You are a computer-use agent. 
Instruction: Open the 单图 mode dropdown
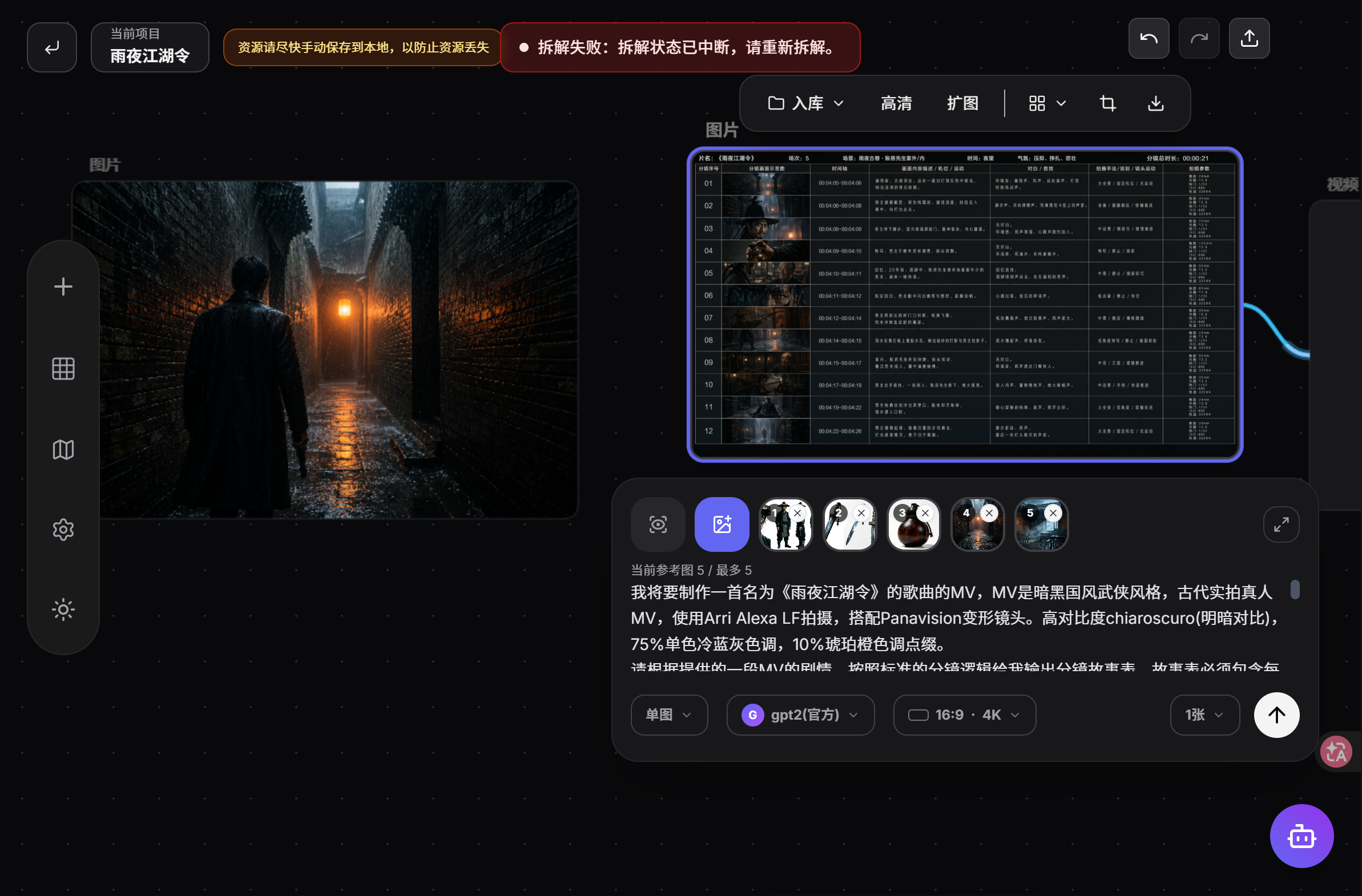coord(669,715)
